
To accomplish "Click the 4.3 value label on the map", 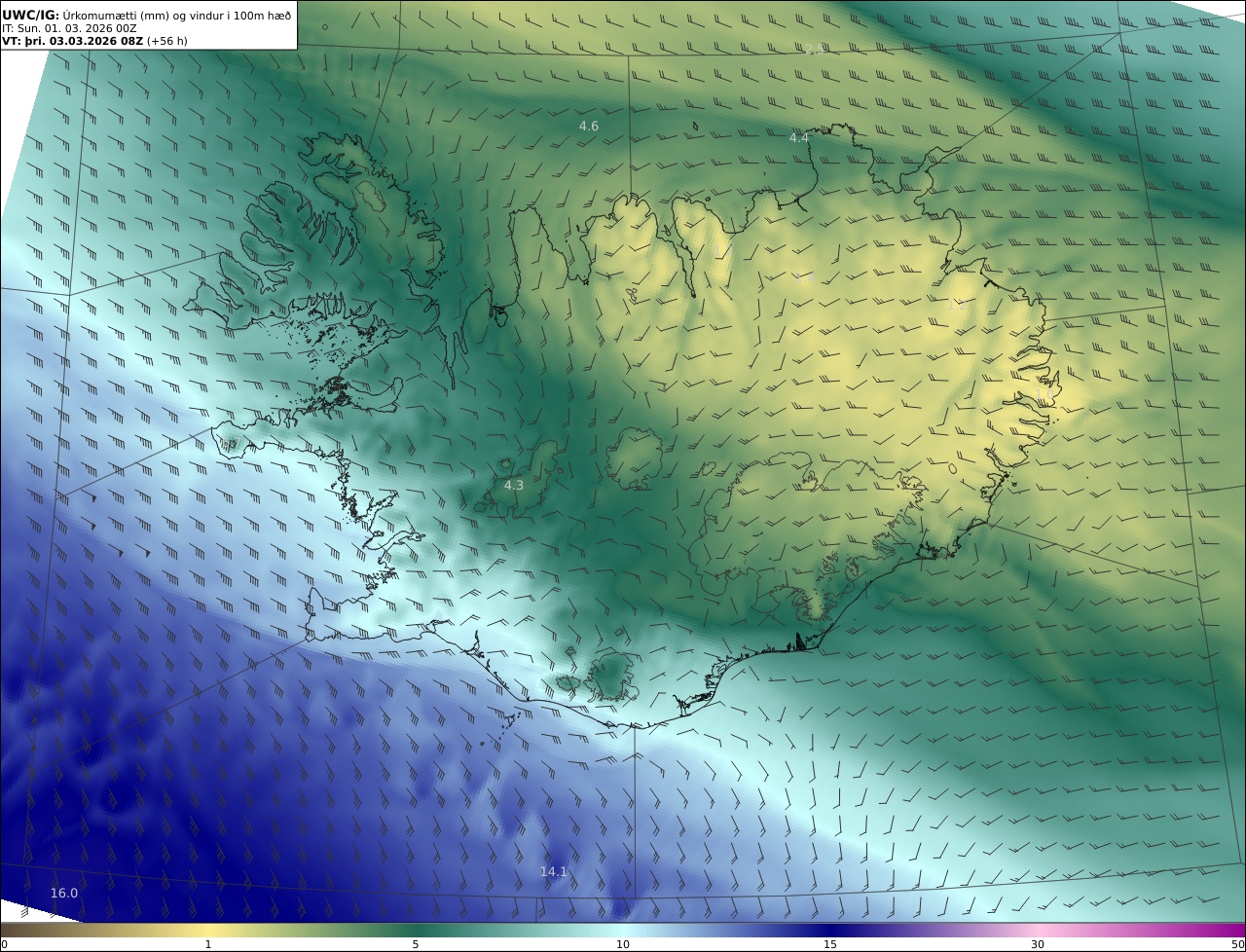I will [513, 485].
